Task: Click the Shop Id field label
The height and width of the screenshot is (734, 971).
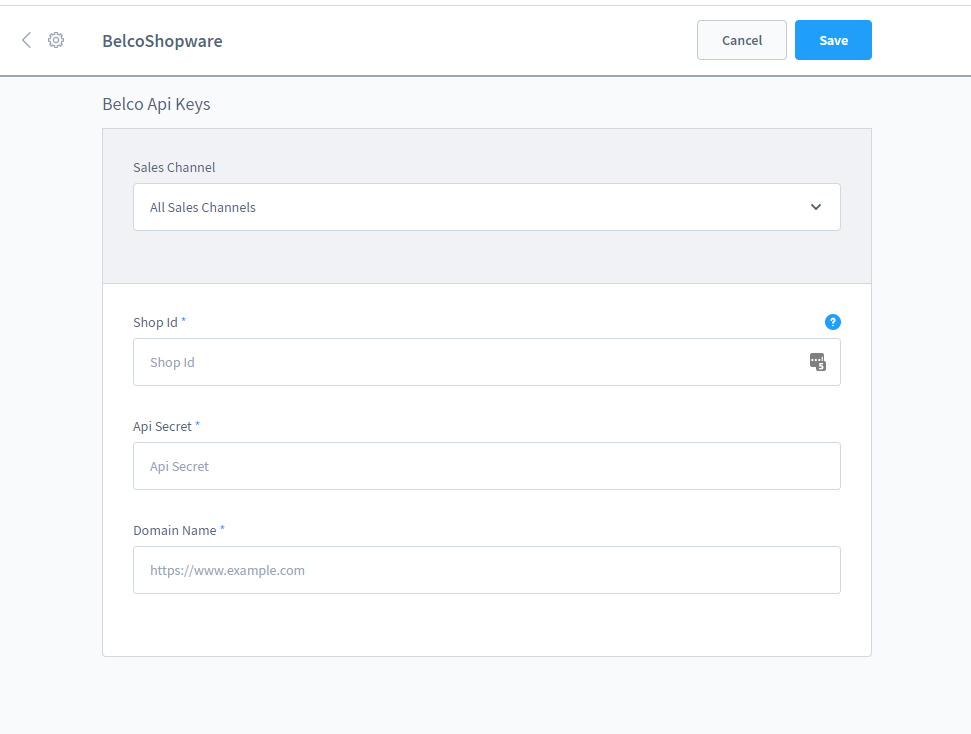Action: tap(155, 322)
